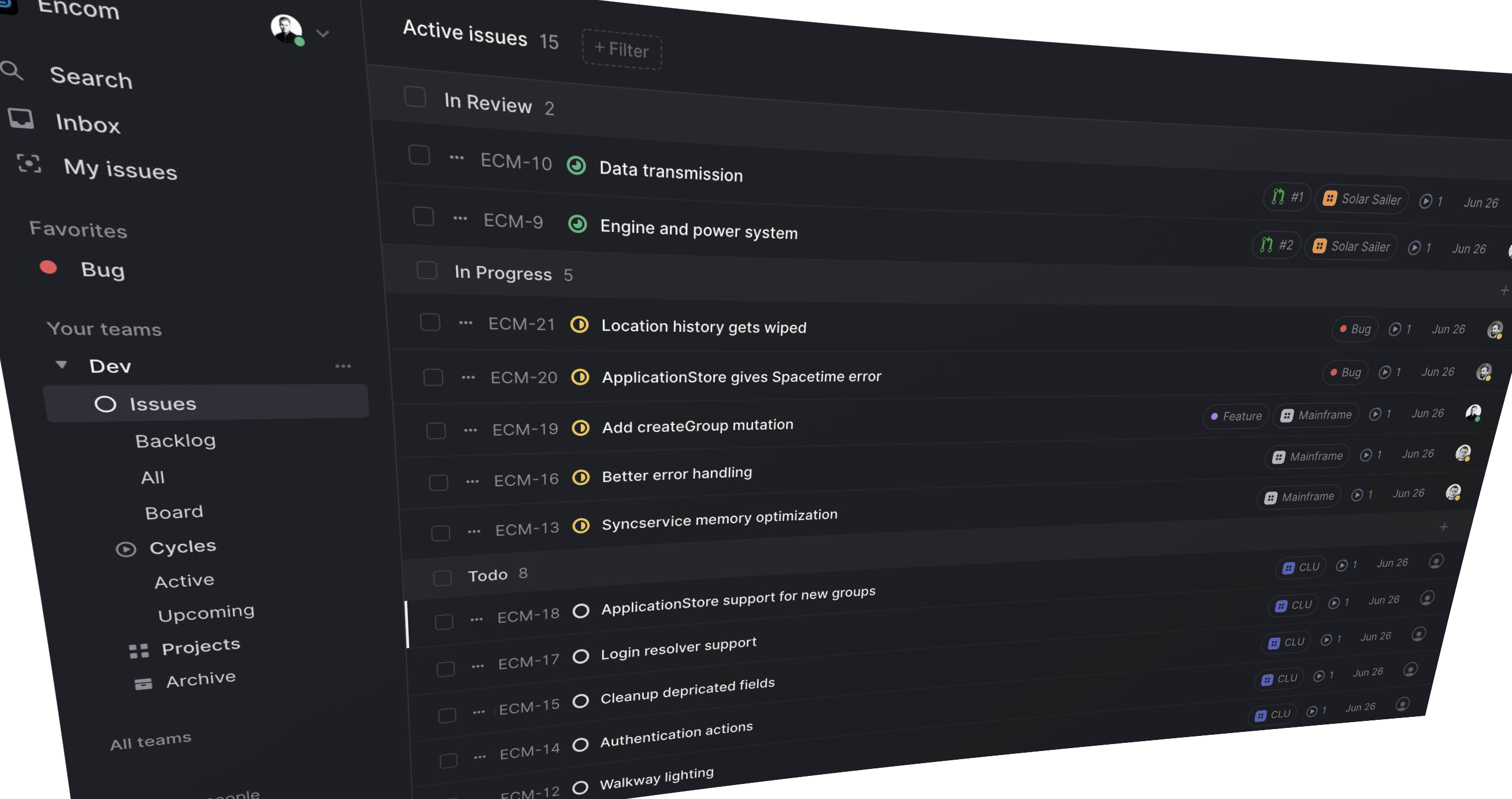Open the Inbox tray icon
The image size is (1512, 799).
tap(21, 119)
